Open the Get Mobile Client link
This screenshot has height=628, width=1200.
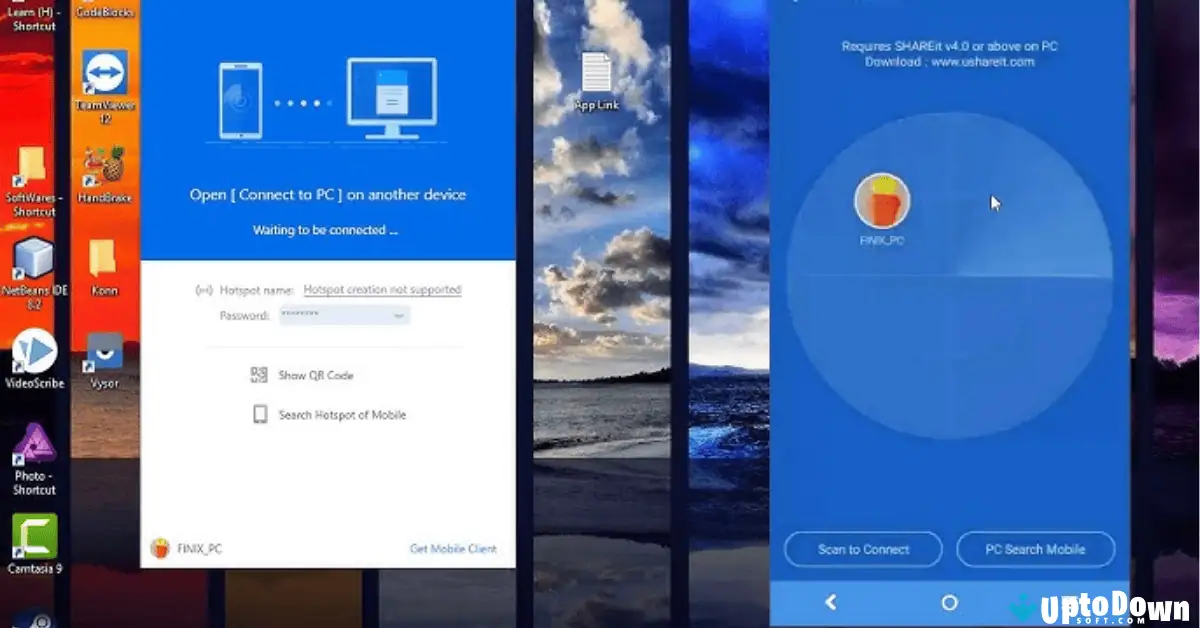[x=451, y=549]
